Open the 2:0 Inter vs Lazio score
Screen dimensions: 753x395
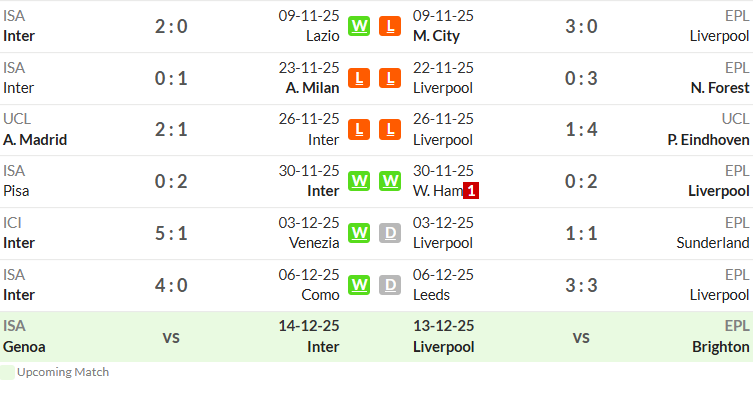click(x=171, y=26)
